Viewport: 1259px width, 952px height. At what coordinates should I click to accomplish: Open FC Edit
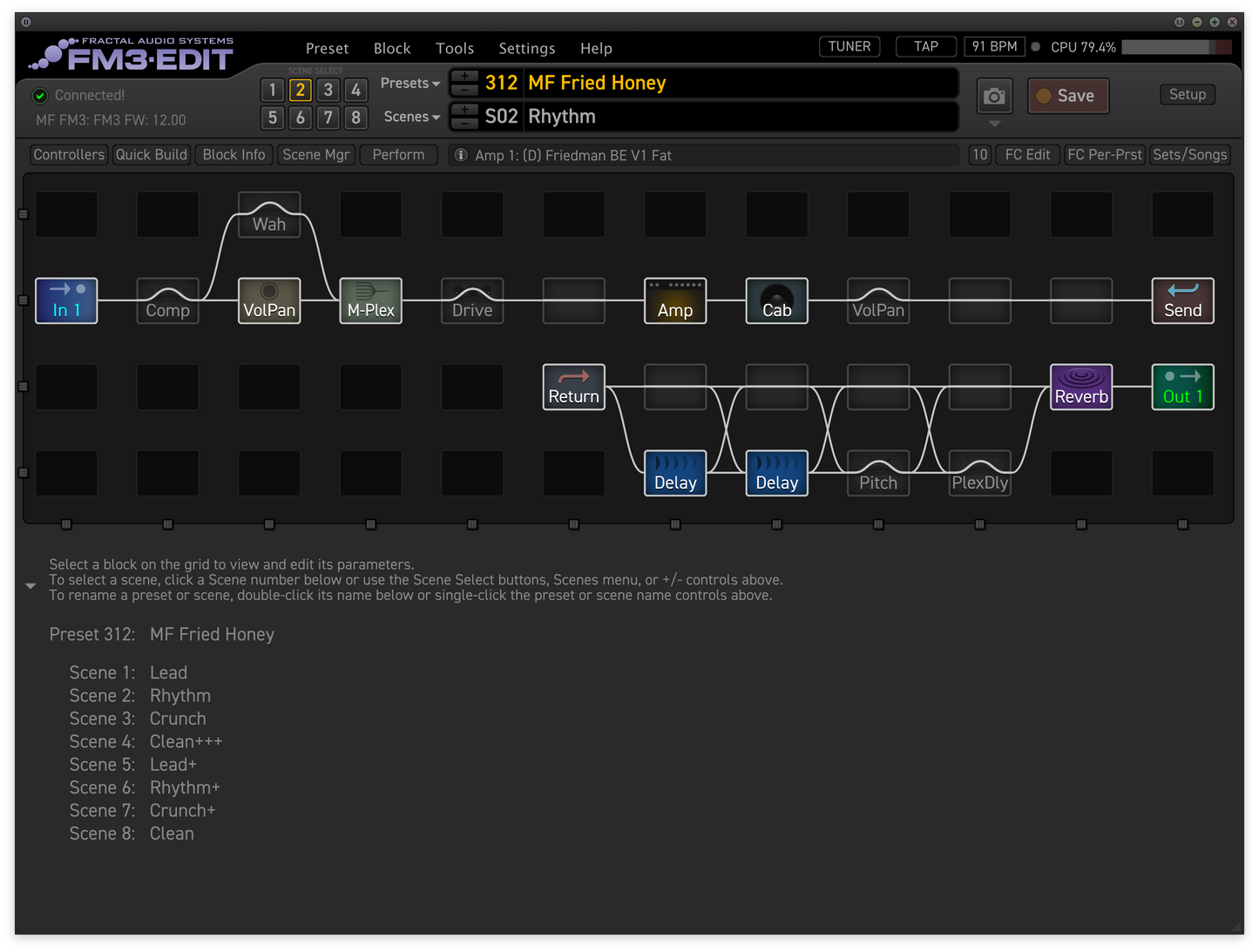pos(1027,155)
